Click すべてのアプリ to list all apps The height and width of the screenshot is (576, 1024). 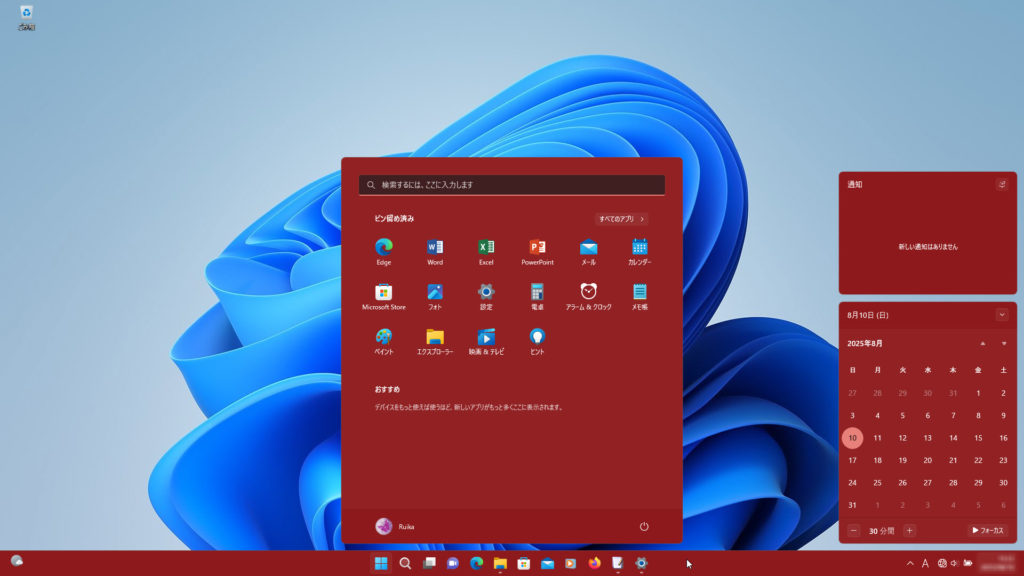pos(621,218)
